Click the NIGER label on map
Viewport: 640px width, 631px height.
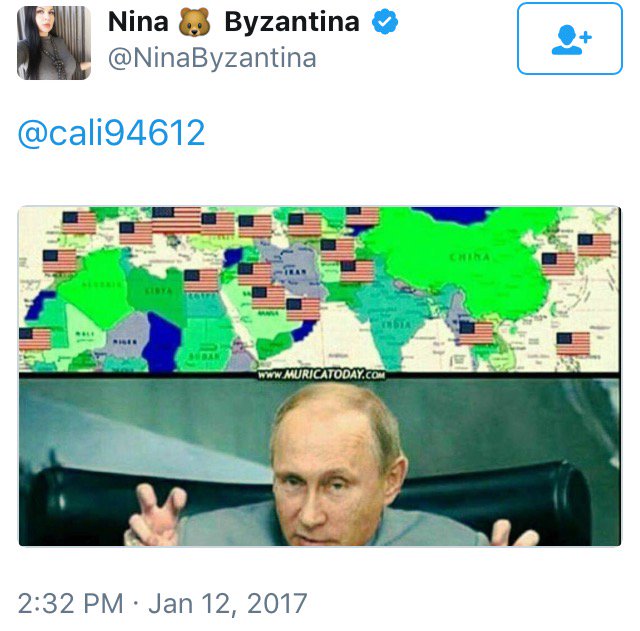click(x=125, y=341)
